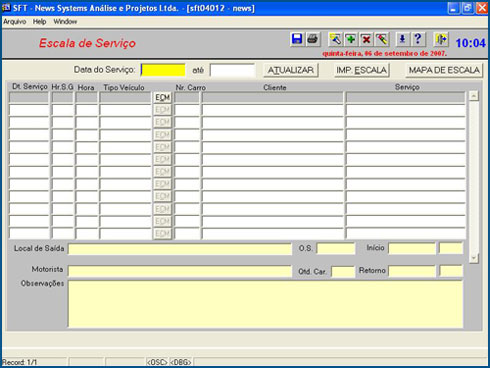Screen dimensions: 490x368
Task: Click first row Nr. Carro cell
Action: coord(187,97)
